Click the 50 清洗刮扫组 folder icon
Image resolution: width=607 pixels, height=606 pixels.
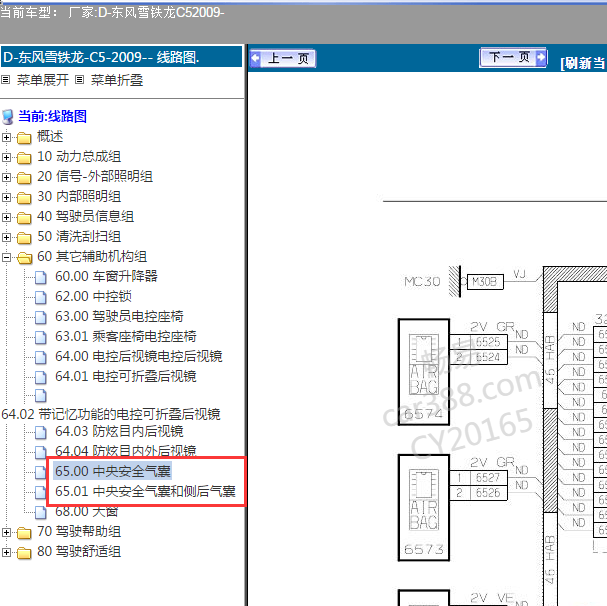click(24, 237)
